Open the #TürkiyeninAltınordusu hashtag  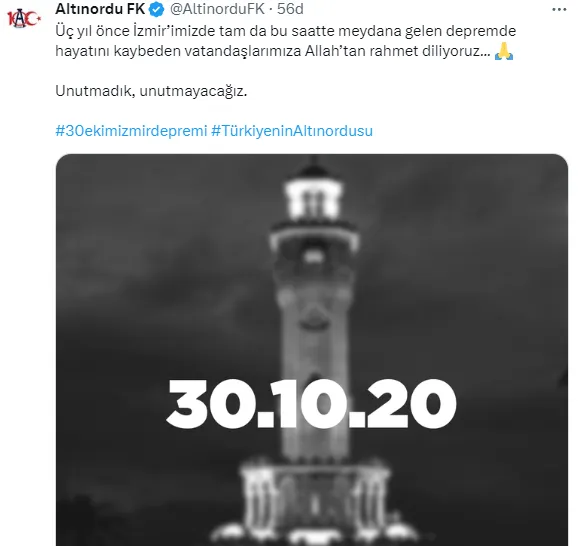pos(292,131)
